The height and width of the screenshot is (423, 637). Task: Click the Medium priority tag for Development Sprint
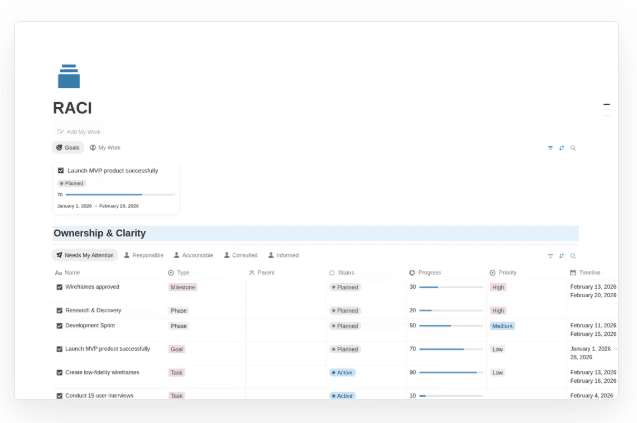click(503, 326)
